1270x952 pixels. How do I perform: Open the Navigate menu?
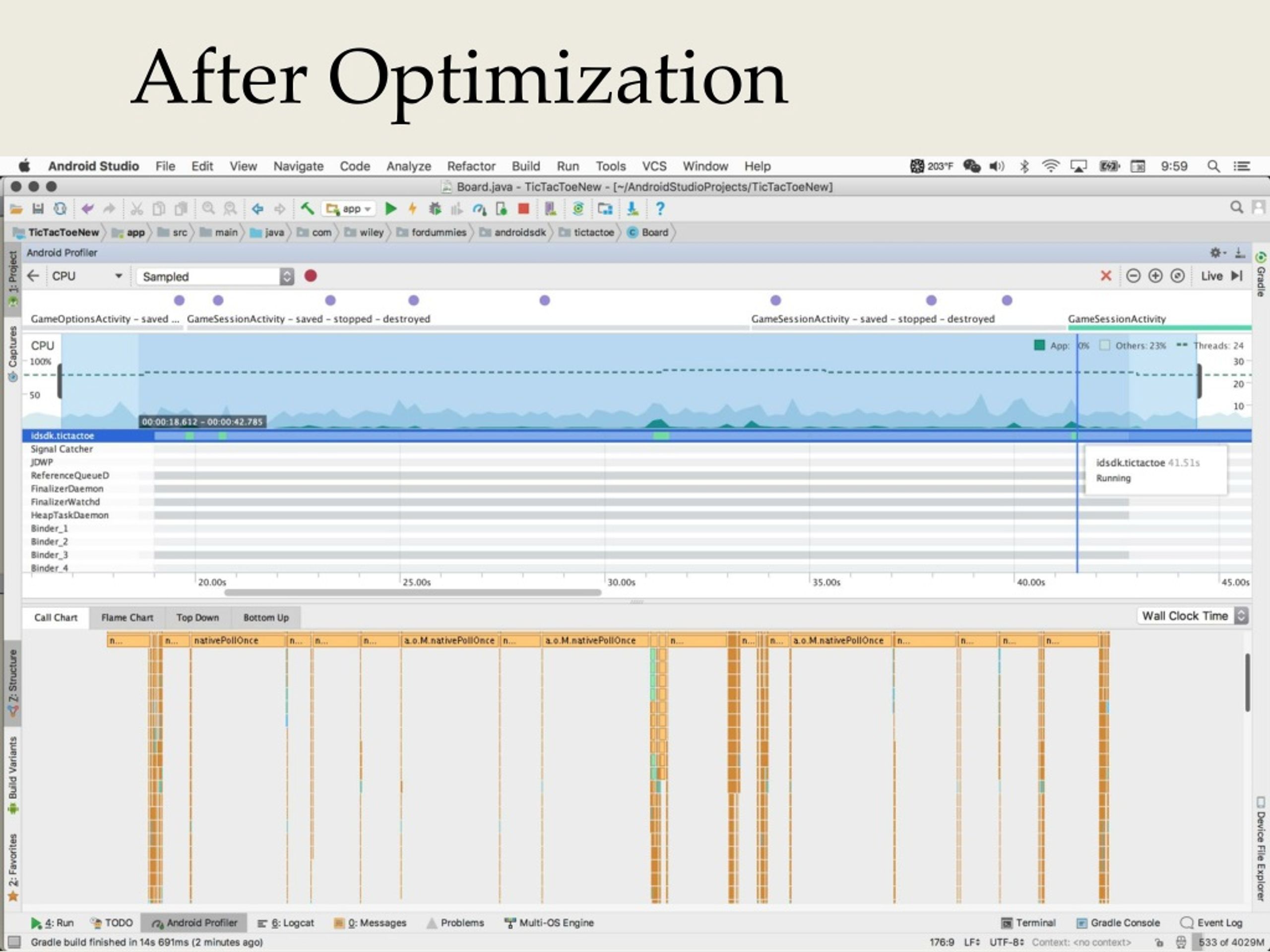click(298, 167)
